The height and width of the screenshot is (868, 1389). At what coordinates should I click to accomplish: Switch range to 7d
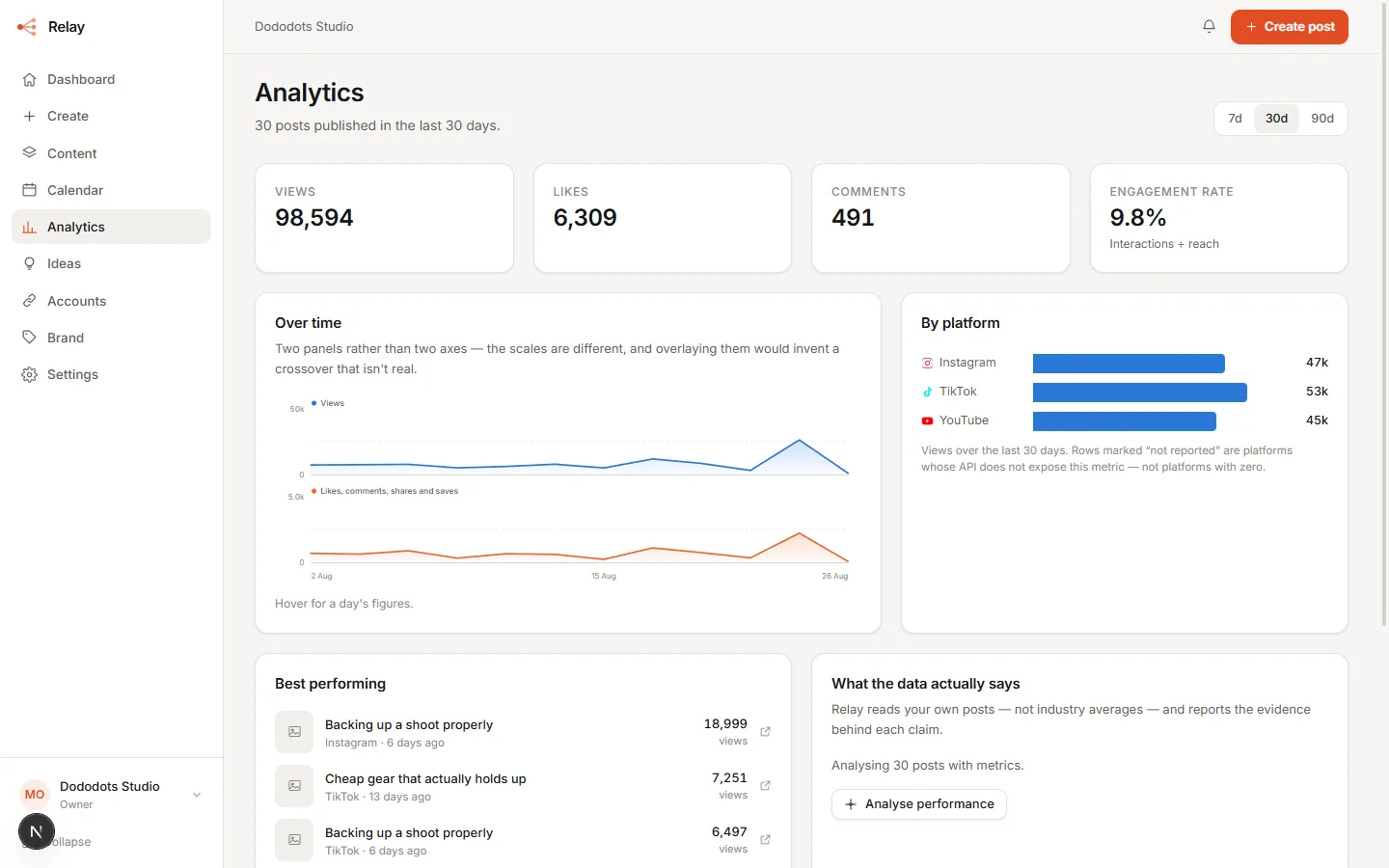pyautogui.click(x=1235, y=119)
